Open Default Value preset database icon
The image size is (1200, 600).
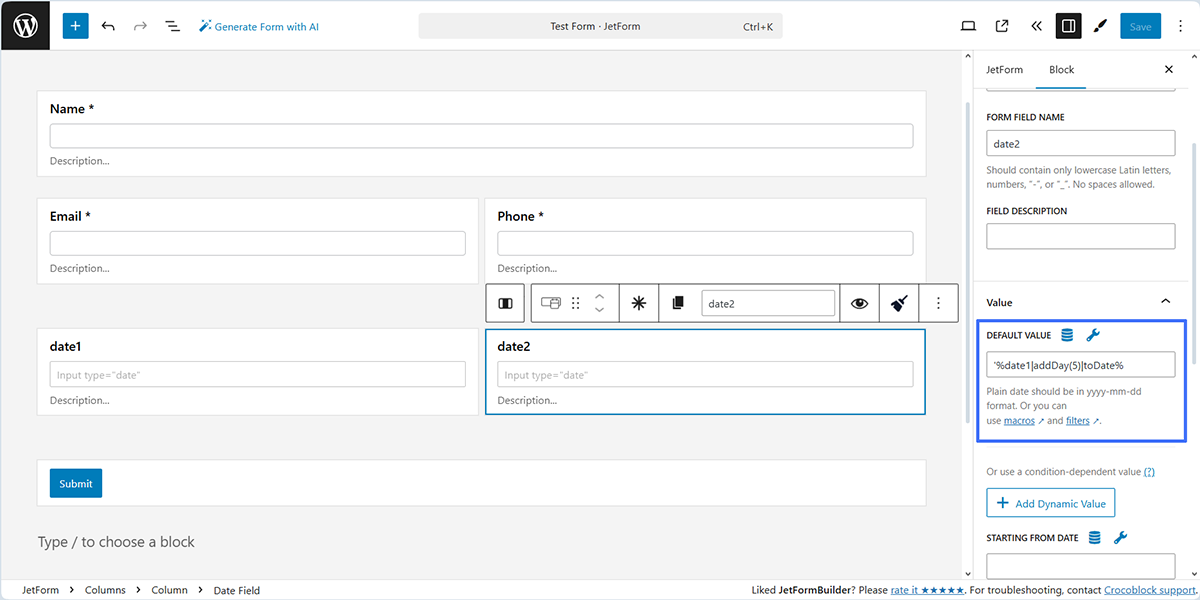[1068, 335]
